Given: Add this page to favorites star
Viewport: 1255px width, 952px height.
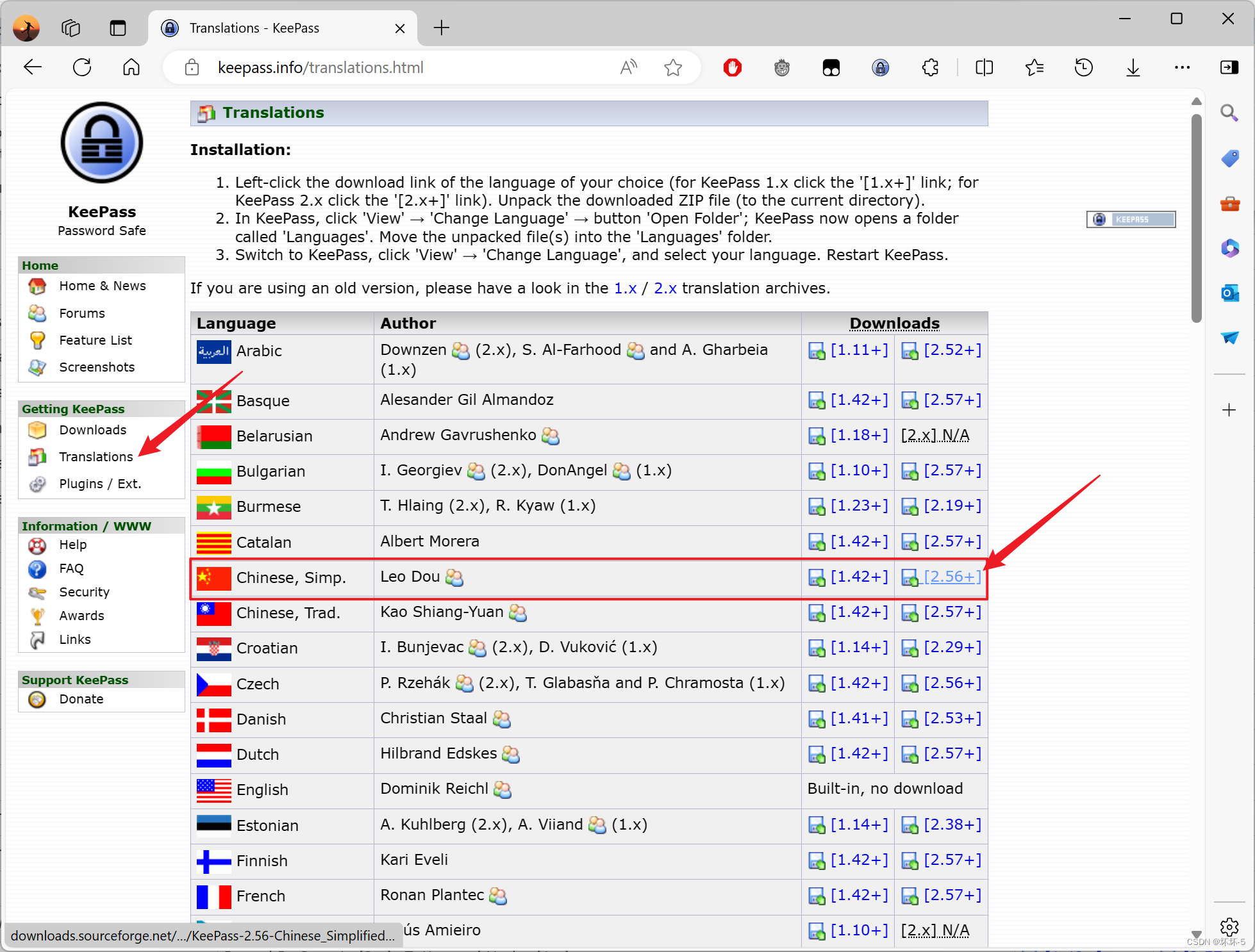Looking at the screenshot, I should tap(673, 67).
